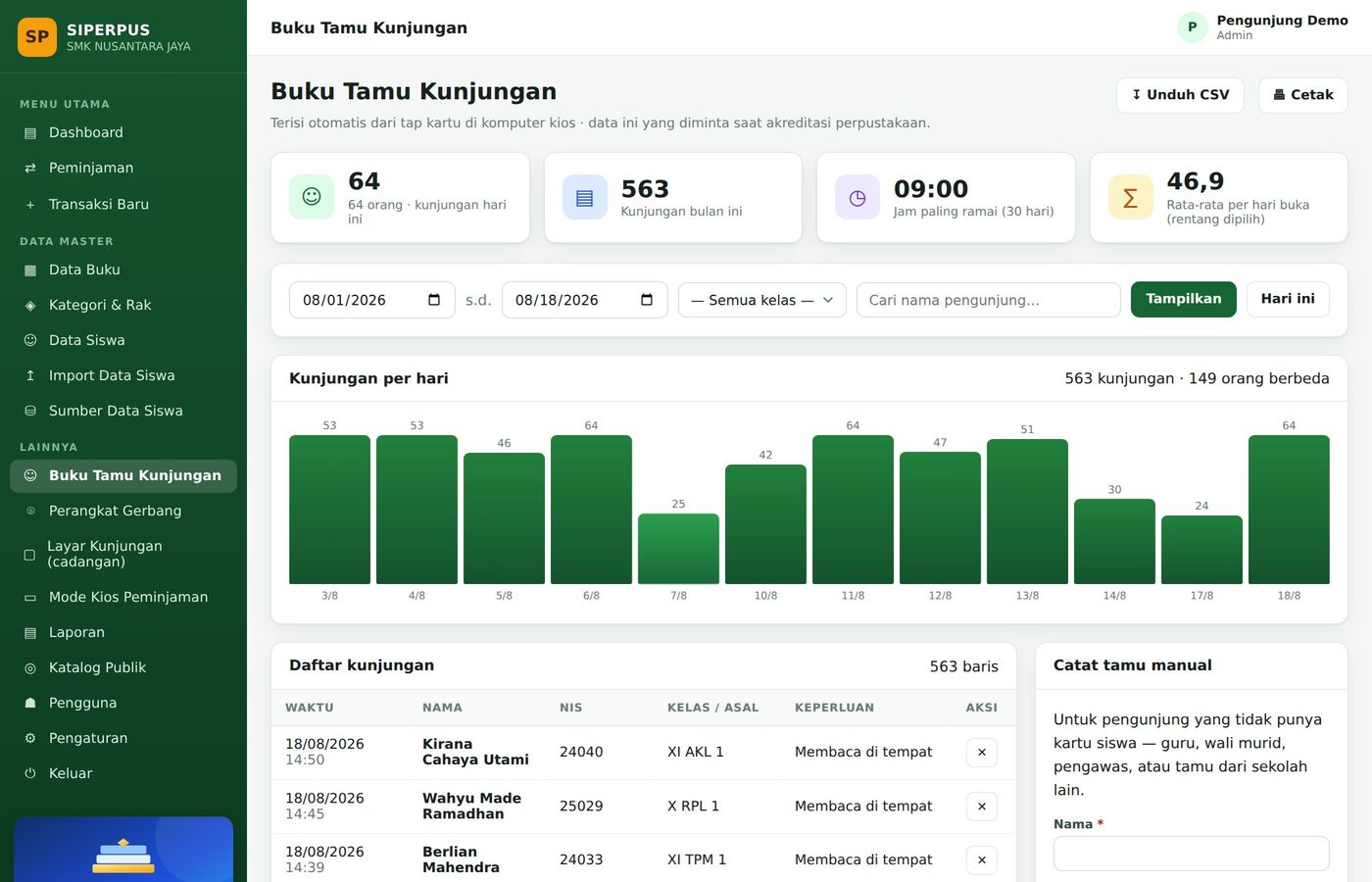Open Mode Kios Peminjaman
Image resolution: width=1372 pixels, height=882 pixels.
[123, 597]
